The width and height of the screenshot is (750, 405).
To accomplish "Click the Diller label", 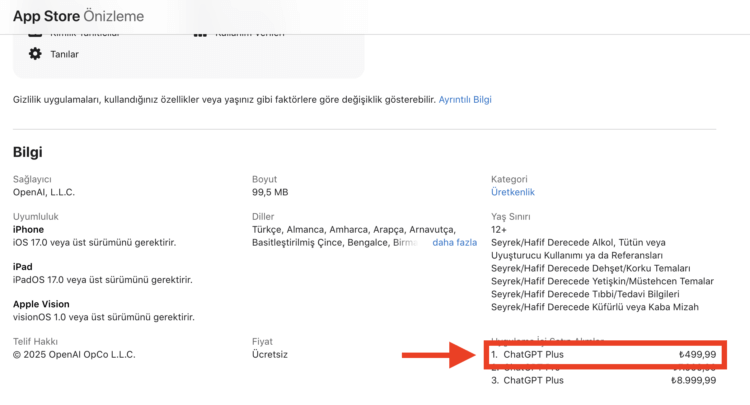I will (263, 216).
